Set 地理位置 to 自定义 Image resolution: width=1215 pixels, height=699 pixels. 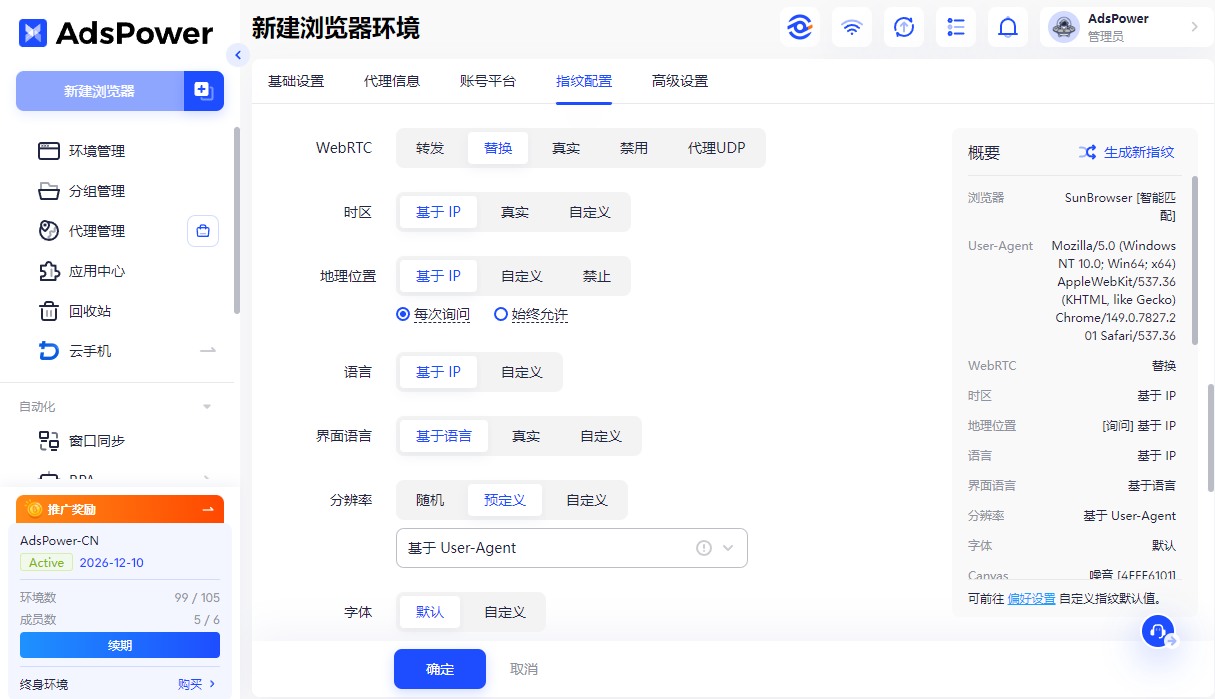[x=522, y=276]
